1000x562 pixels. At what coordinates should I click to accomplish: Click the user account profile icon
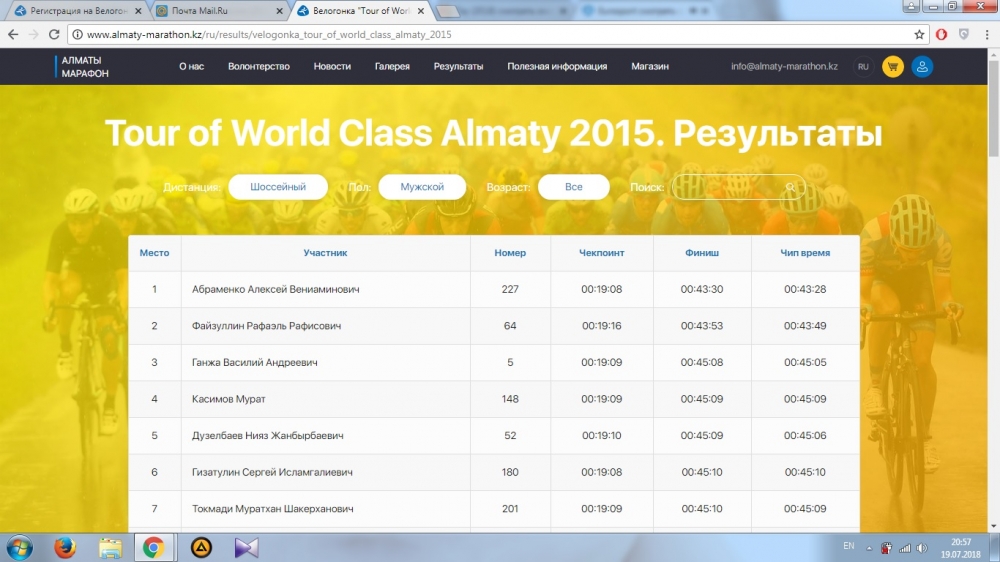[922, 67]
